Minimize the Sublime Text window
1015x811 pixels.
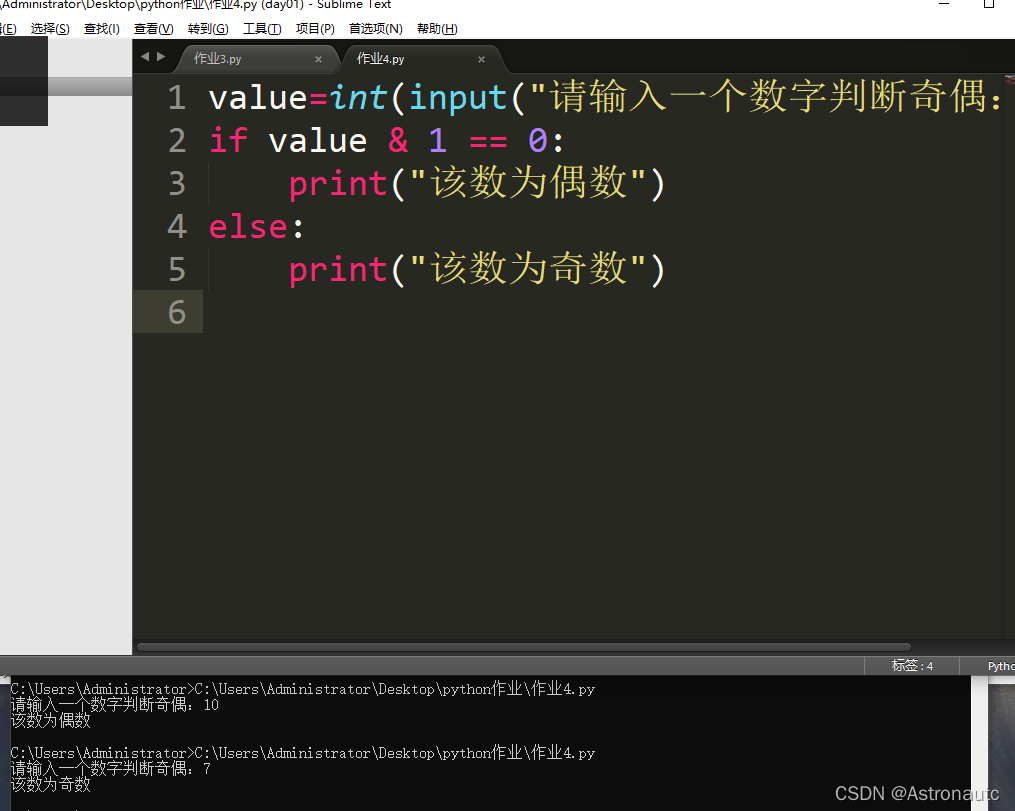click(x=944, y=4)
